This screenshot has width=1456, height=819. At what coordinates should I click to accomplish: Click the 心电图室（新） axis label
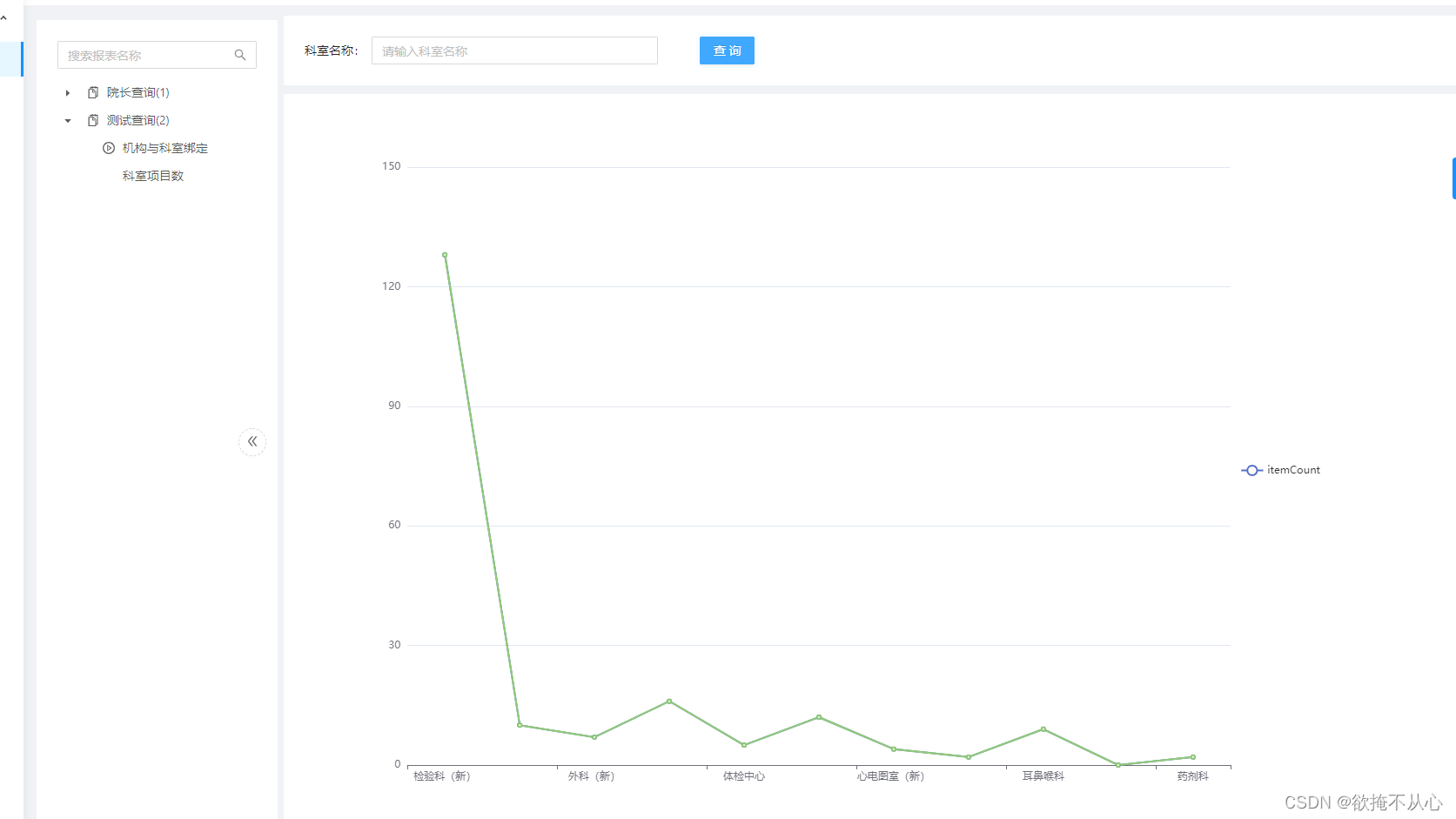pos(890,776)
